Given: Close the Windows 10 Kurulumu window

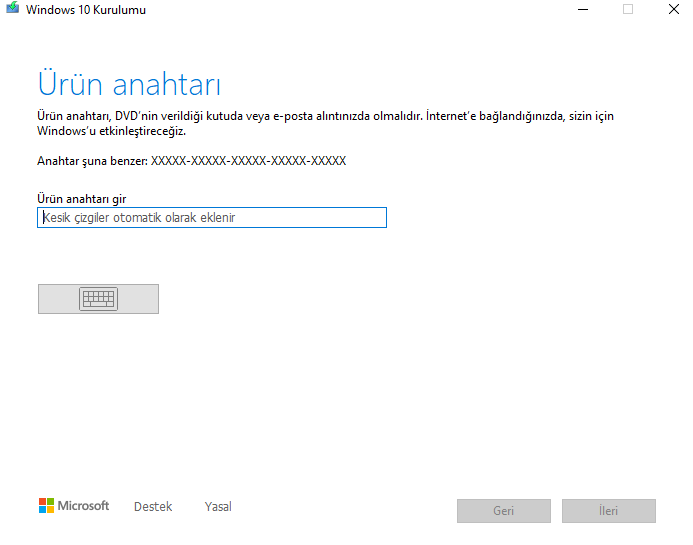Looking at the screenshot, I should click(674, 9).
